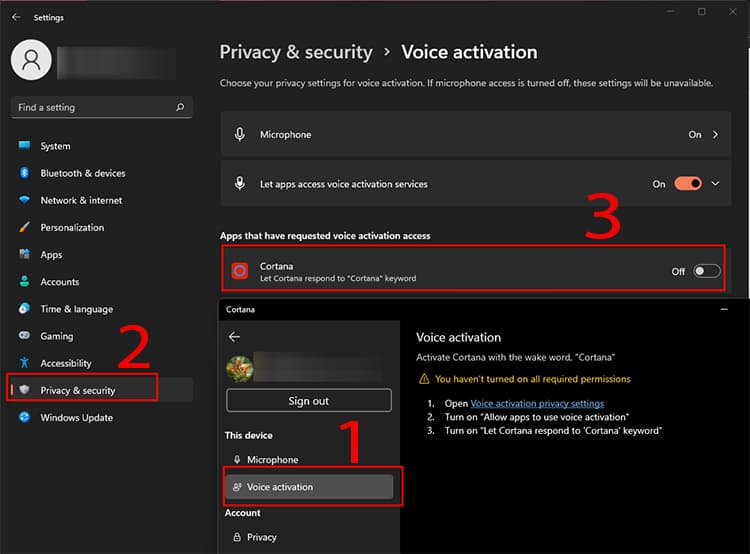This screenshot has width=750, height=554.
Task: Click the Apps icon in sidebar
Action: coord(24,254)
